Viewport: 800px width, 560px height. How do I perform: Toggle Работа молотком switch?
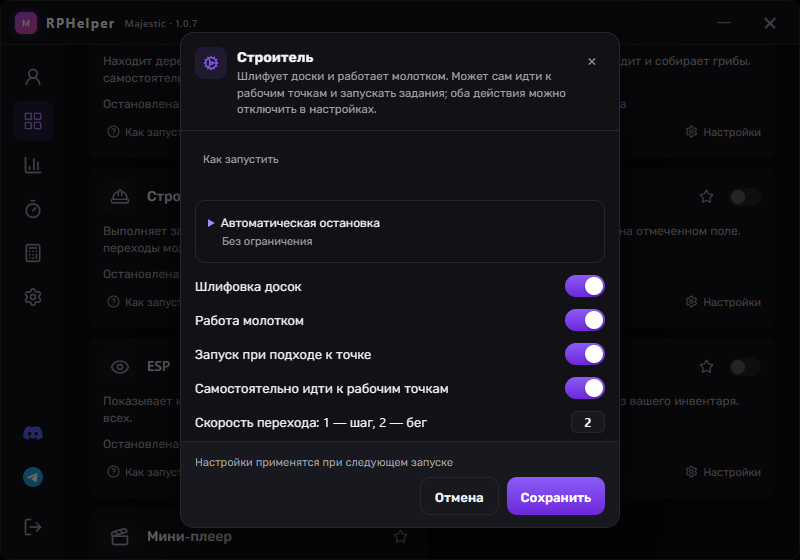point(585,320)
